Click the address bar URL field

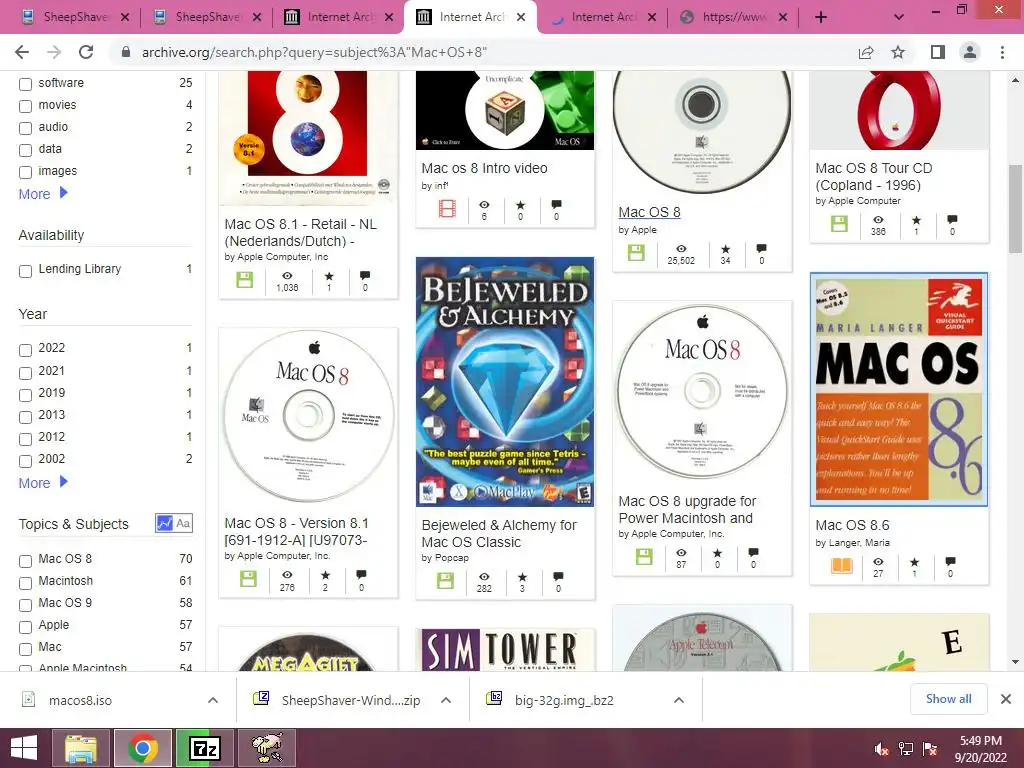pyautogui.click(x=483, y=52)
